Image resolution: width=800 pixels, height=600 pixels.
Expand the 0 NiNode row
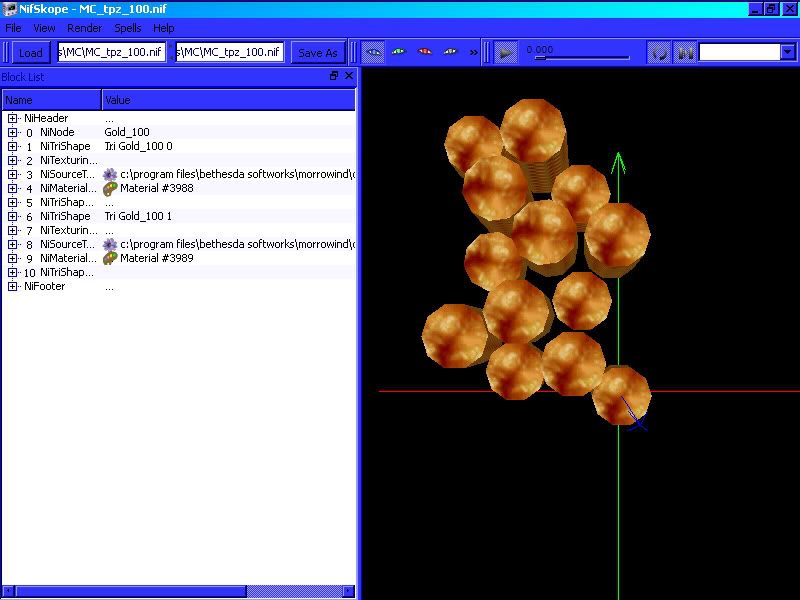12,133
